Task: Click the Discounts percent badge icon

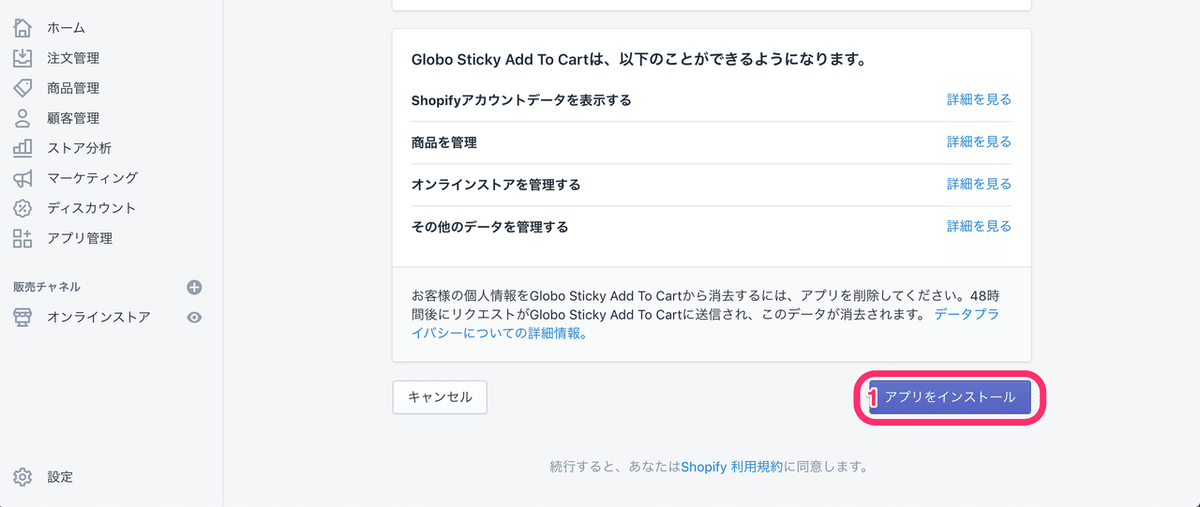Action: pyautogui.click(x=22, y=208)
